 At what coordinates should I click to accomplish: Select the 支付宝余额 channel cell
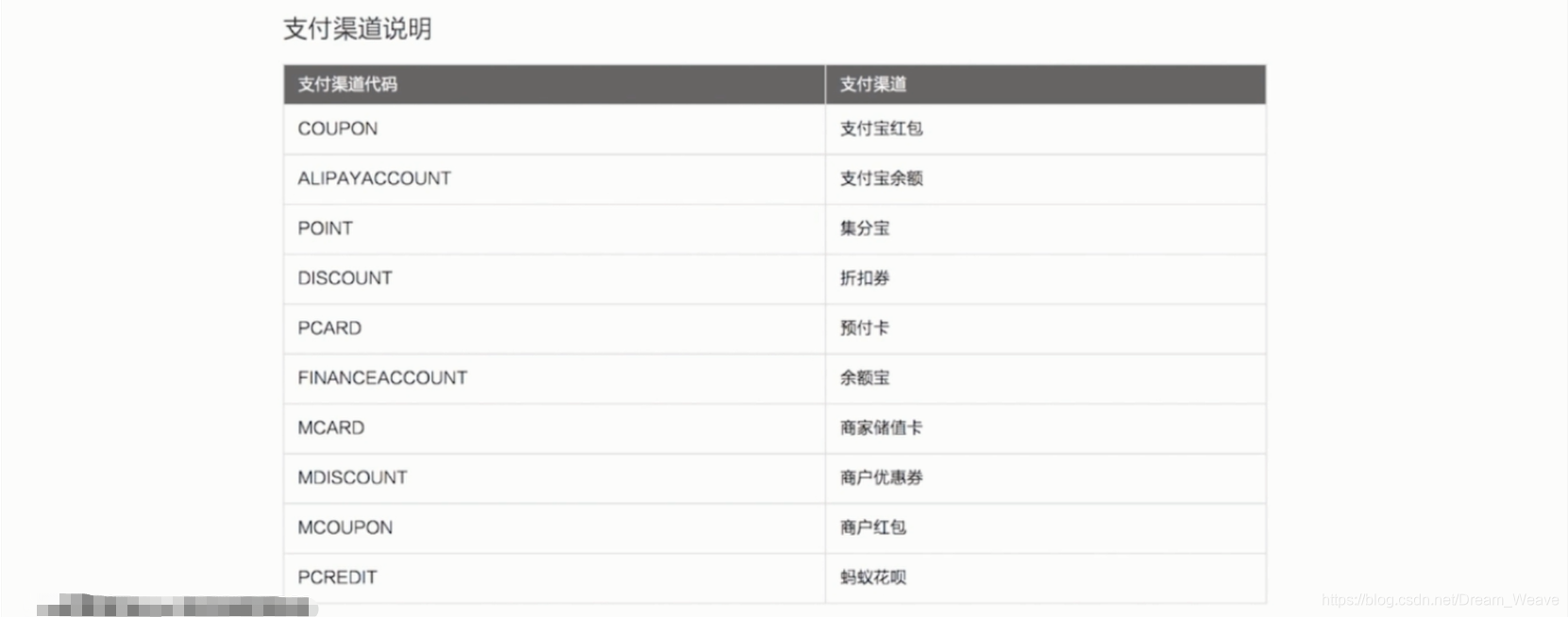tap(881, 178)
